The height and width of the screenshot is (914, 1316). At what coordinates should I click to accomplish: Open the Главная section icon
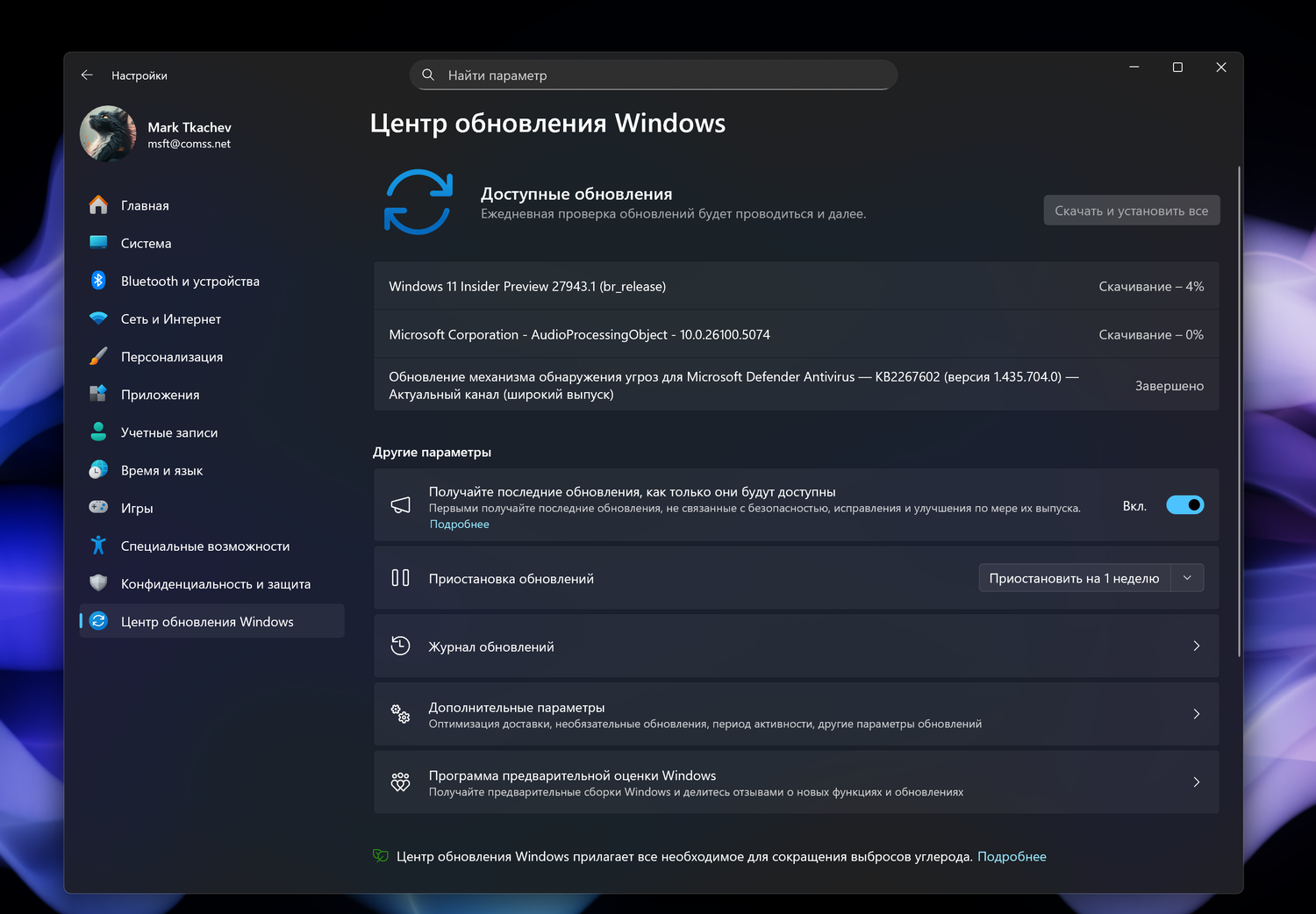click(97, 204)
